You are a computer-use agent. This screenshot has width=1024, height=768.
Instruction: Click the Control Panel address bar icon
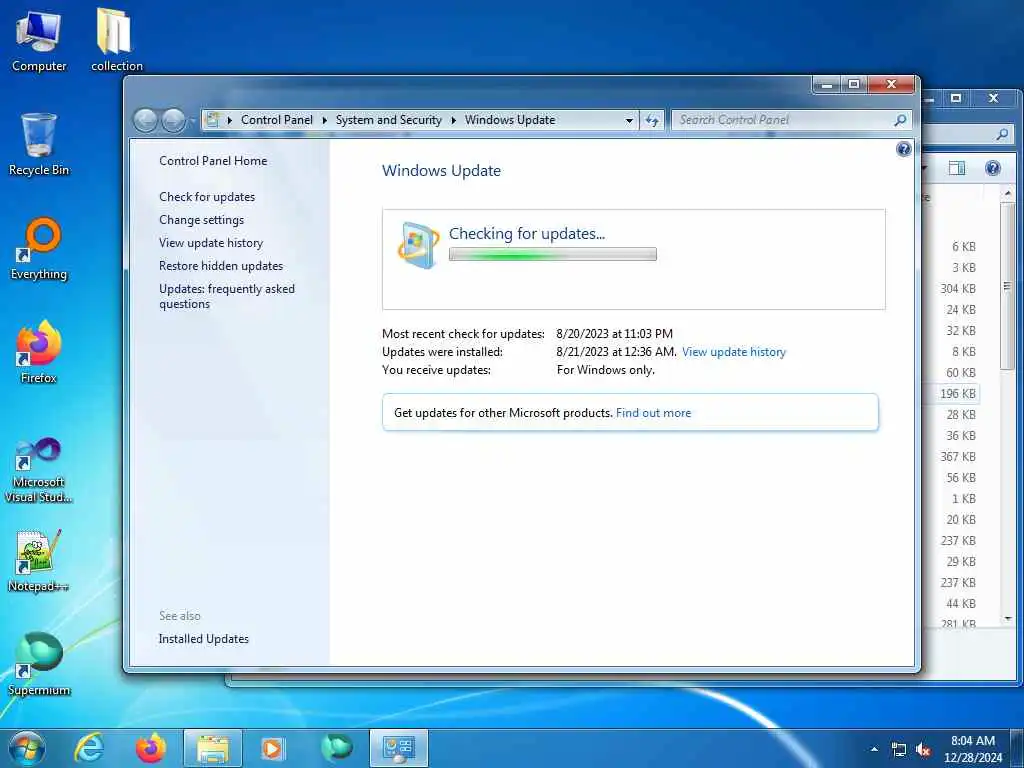point(212,120)
